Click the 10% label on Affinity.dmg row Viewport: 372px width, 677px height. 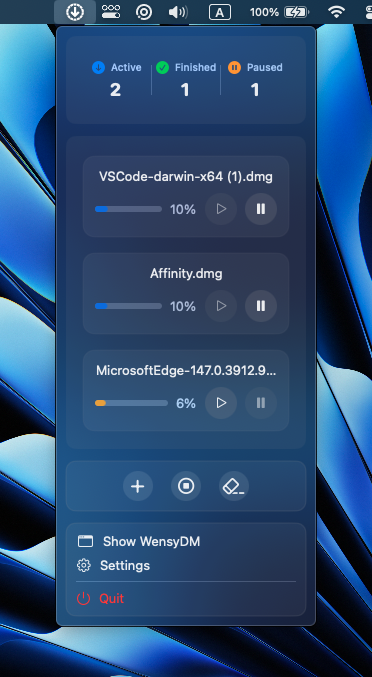coord(183,306)
